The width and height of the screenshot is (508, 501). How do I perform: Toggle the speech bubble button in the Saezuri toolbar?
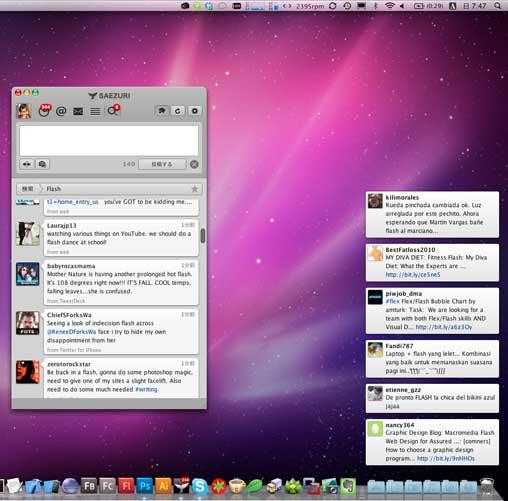point(162,111)
